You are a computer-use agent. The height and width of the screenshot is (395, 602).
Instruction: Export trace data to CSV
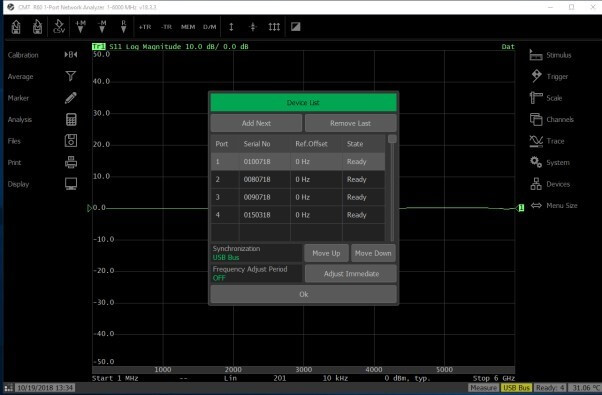coord(59,27)
